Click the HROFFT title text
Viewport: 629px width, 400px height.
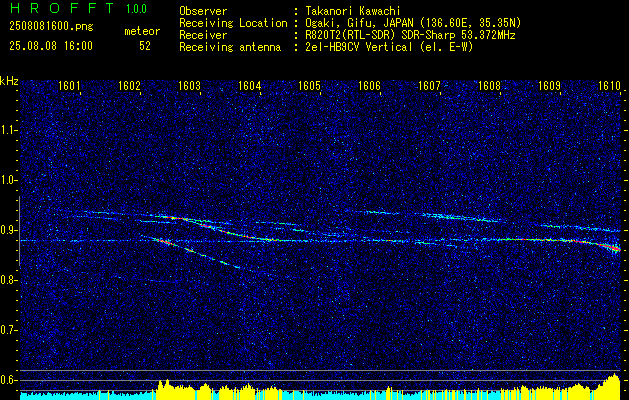[61, 8]
